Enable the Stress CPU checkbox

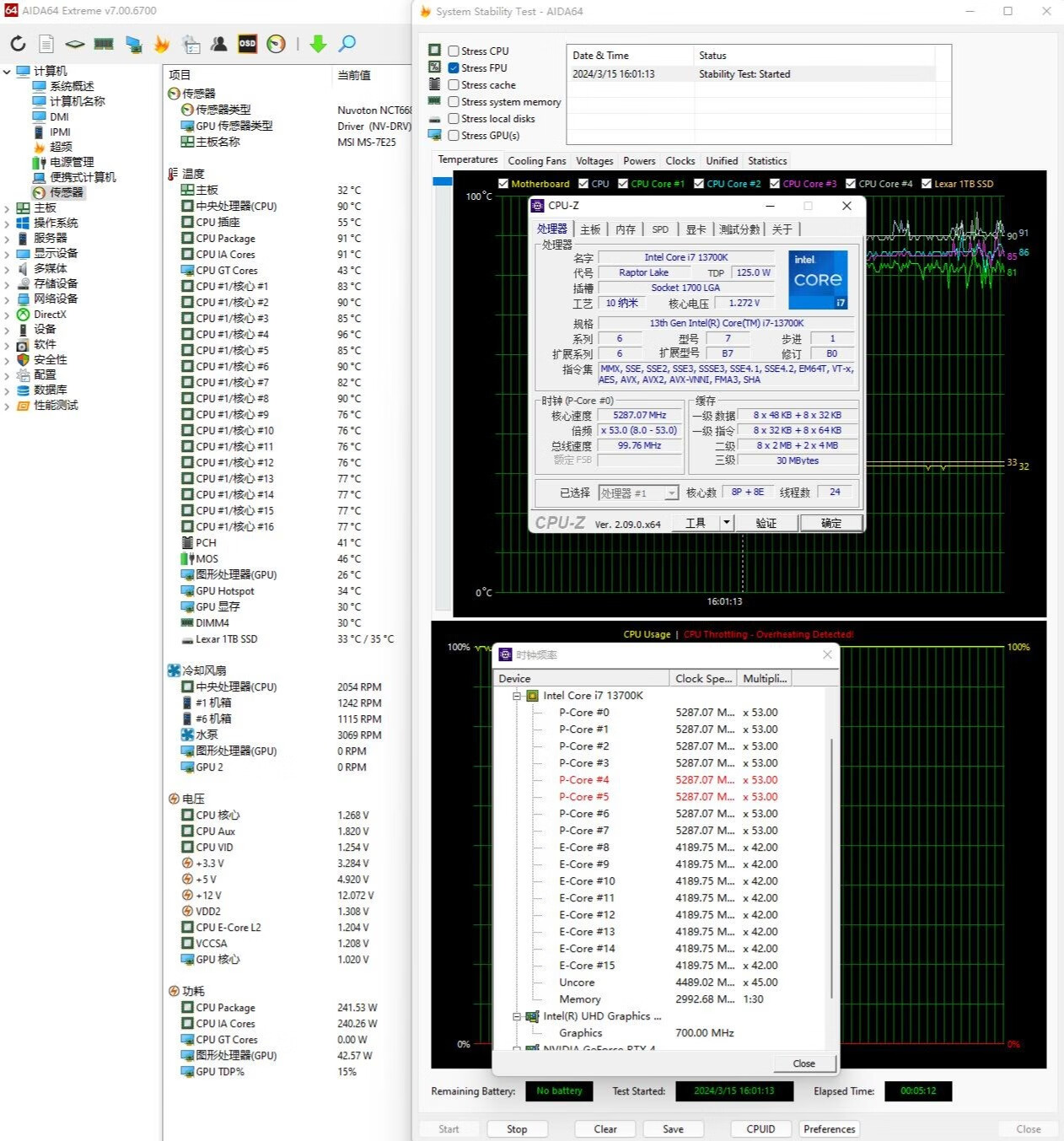[x=454, y=51]
